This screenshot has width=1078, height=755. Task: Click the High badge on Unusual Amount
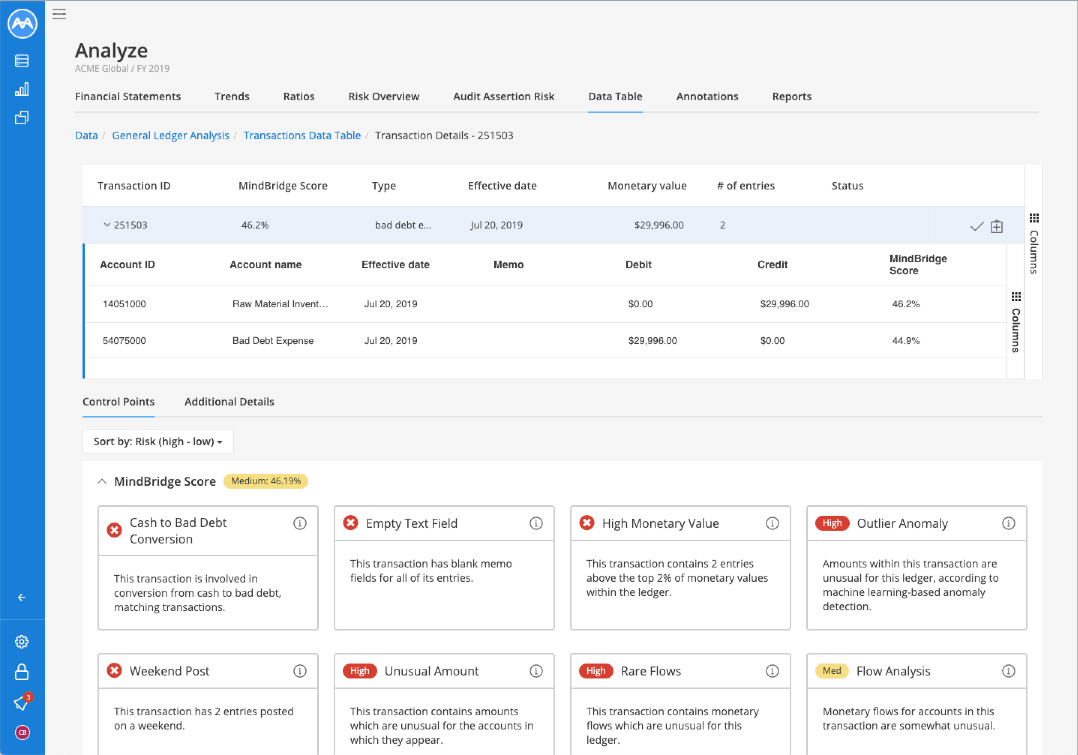pos(360,671)
